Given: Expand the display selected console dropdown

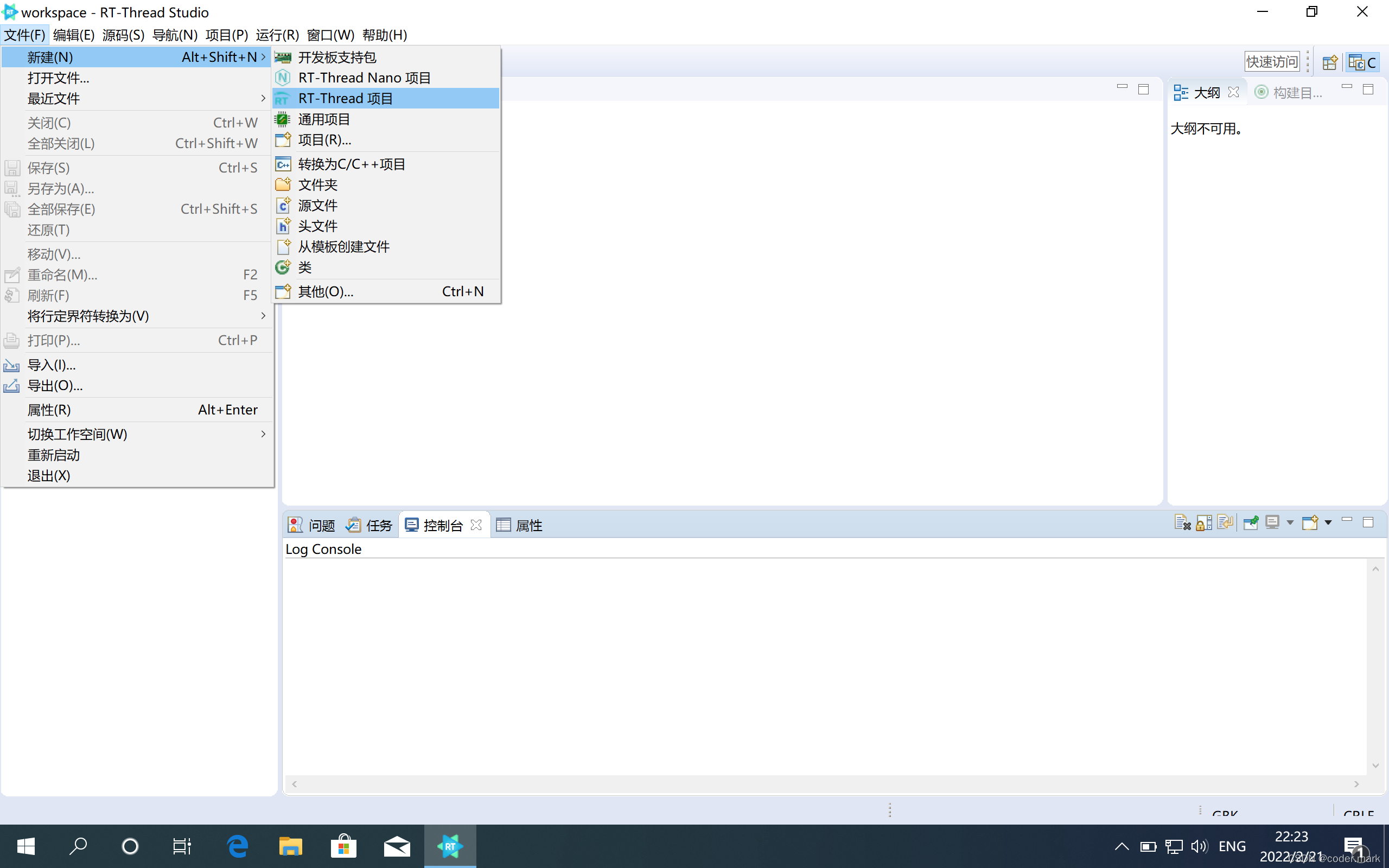Looking at the screenshot, I should [1290, 523].
